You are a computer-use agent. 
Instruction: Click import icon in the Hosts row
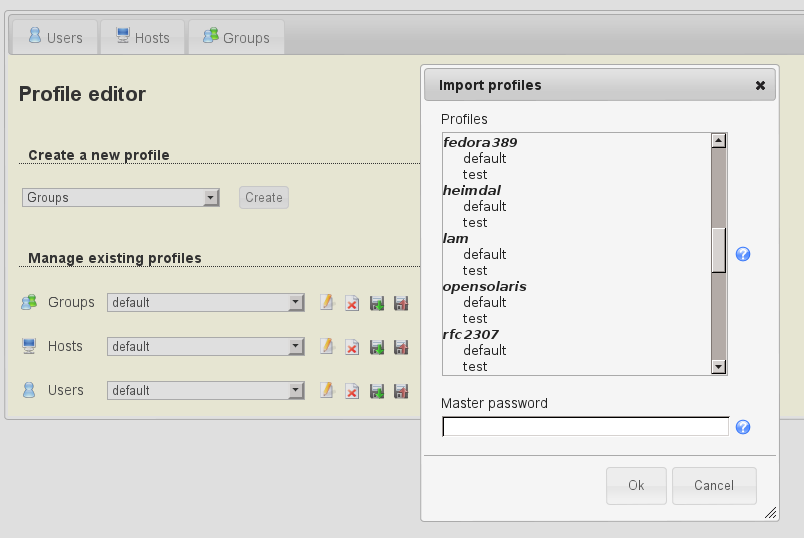[x=377, y=347]
